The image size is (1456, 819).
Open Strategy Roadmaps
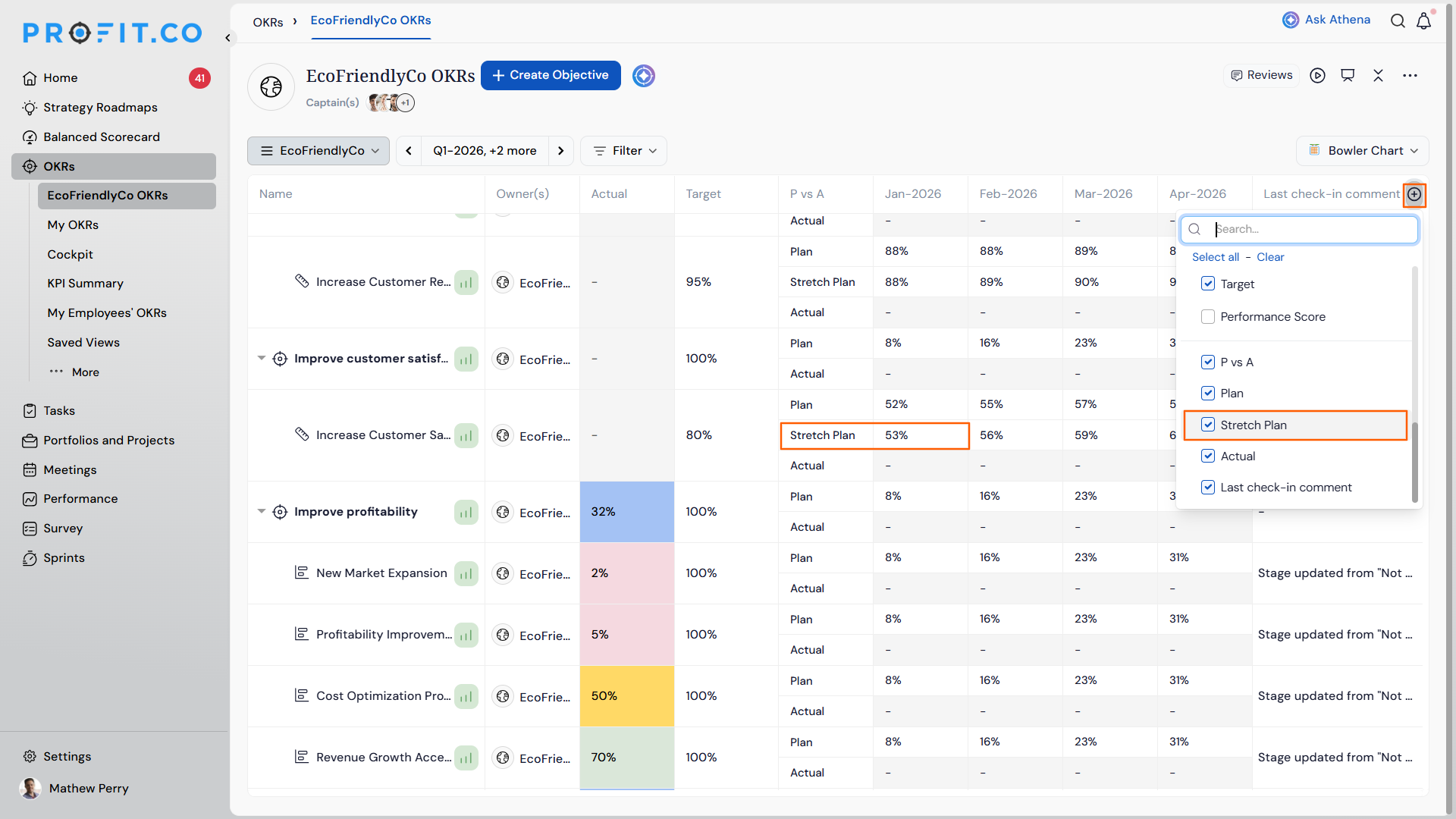click(x=100, y=108)
